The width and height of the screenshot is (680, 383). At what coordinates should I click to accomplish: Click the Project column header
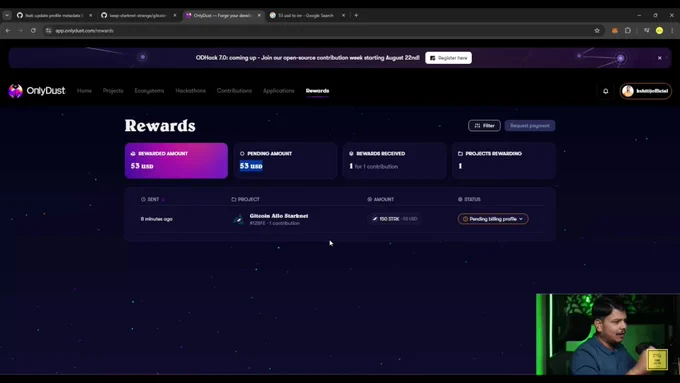click(245, 199)
